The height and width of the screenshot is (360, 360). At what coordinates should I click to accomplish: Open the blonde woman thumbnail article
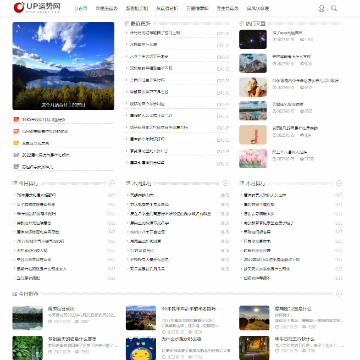253,87
